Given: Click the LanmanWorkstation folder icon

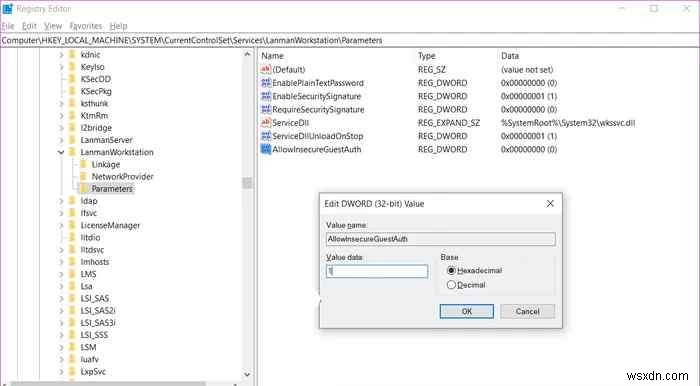Looking at the screenshot, I should (72, 152).
